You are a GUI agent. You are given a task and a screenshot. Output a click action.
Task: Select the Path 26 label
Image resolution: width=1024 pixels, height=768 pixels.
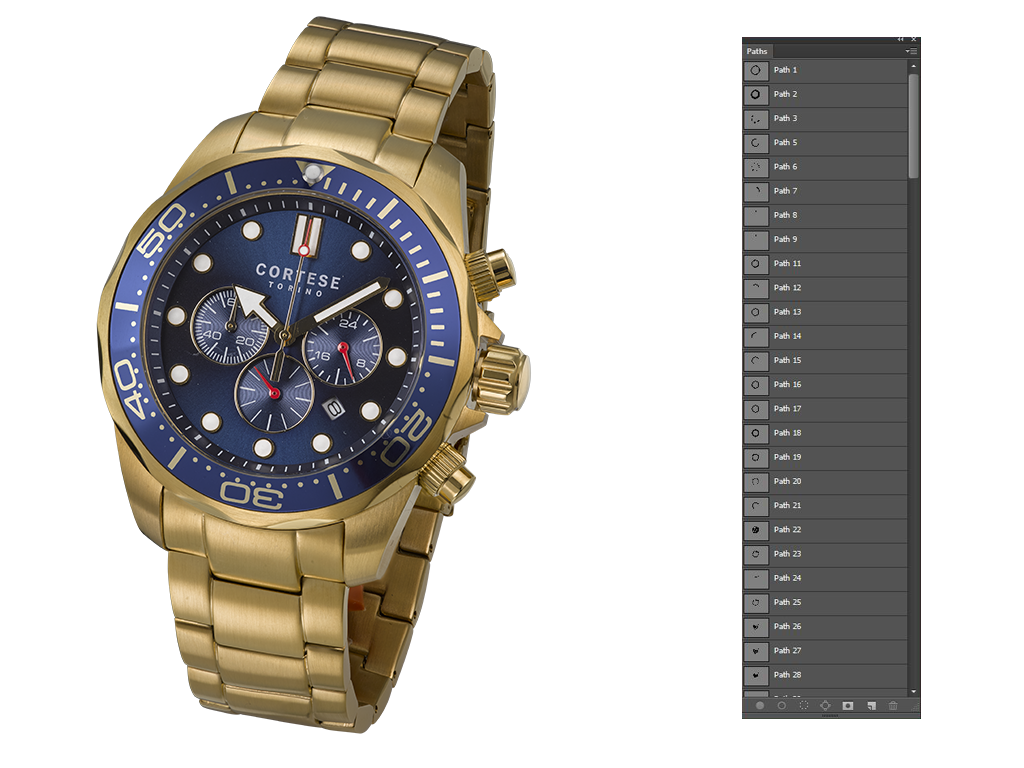pos(787,626)
